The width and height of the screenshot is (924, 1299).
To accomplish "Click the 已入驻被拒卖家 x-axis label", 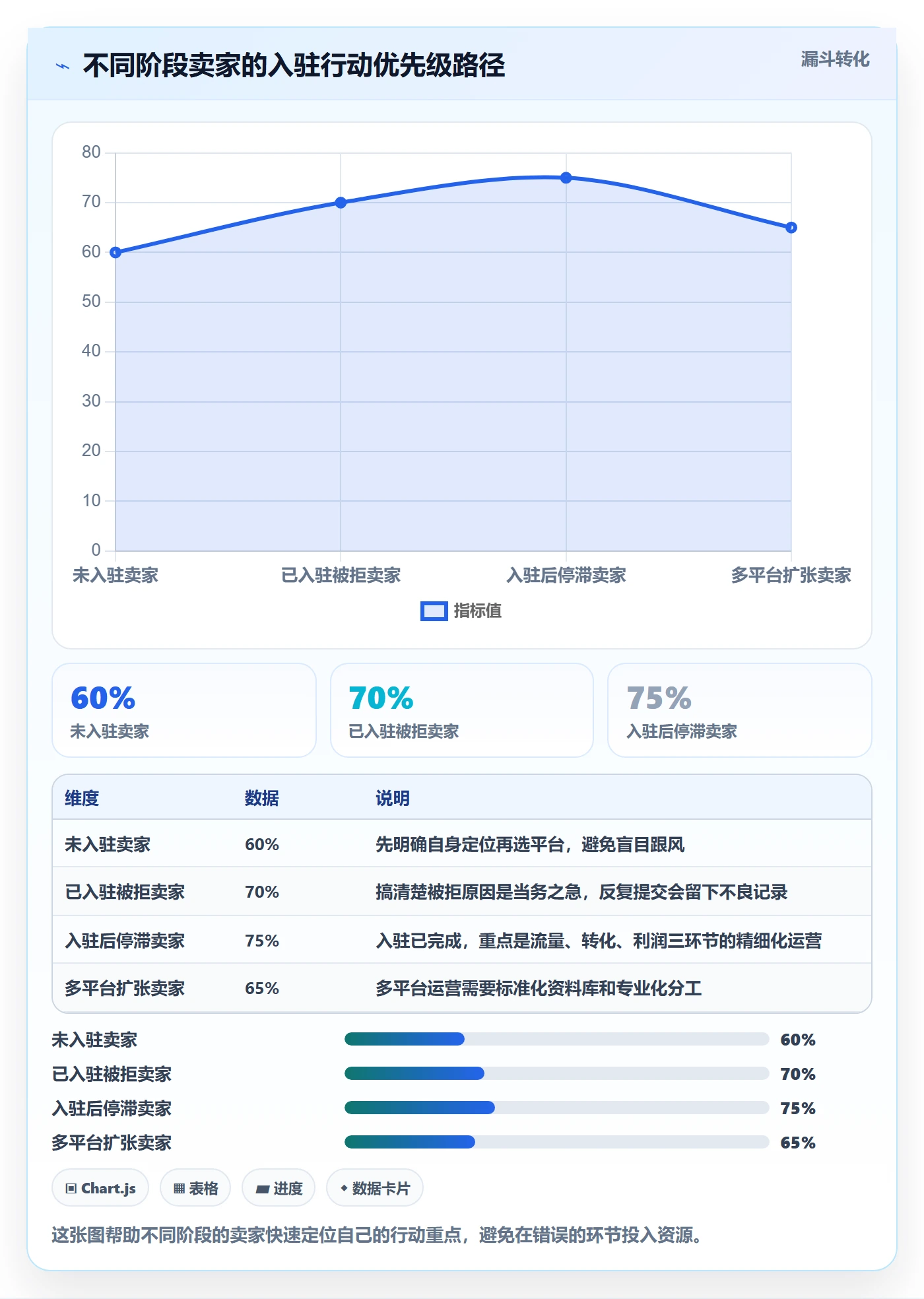I will (341, 576).
